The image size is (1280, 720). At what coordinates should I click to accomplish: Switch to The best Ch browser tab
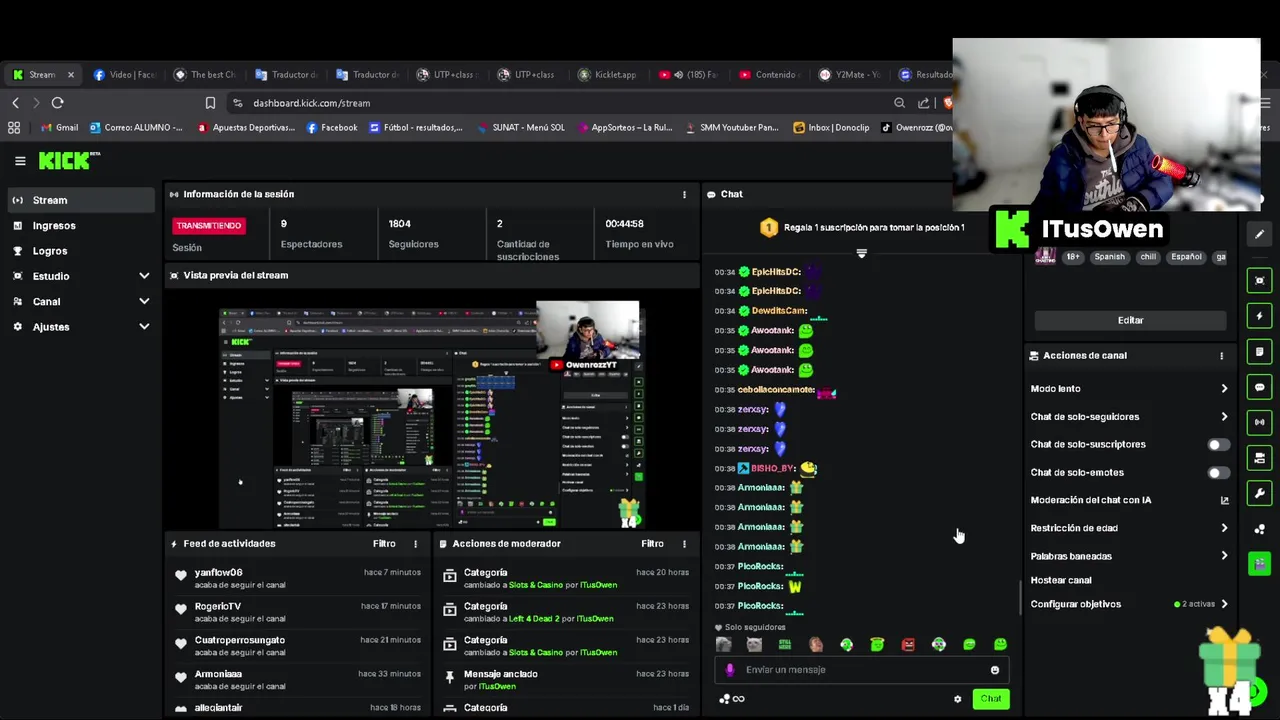click(205, 75)
